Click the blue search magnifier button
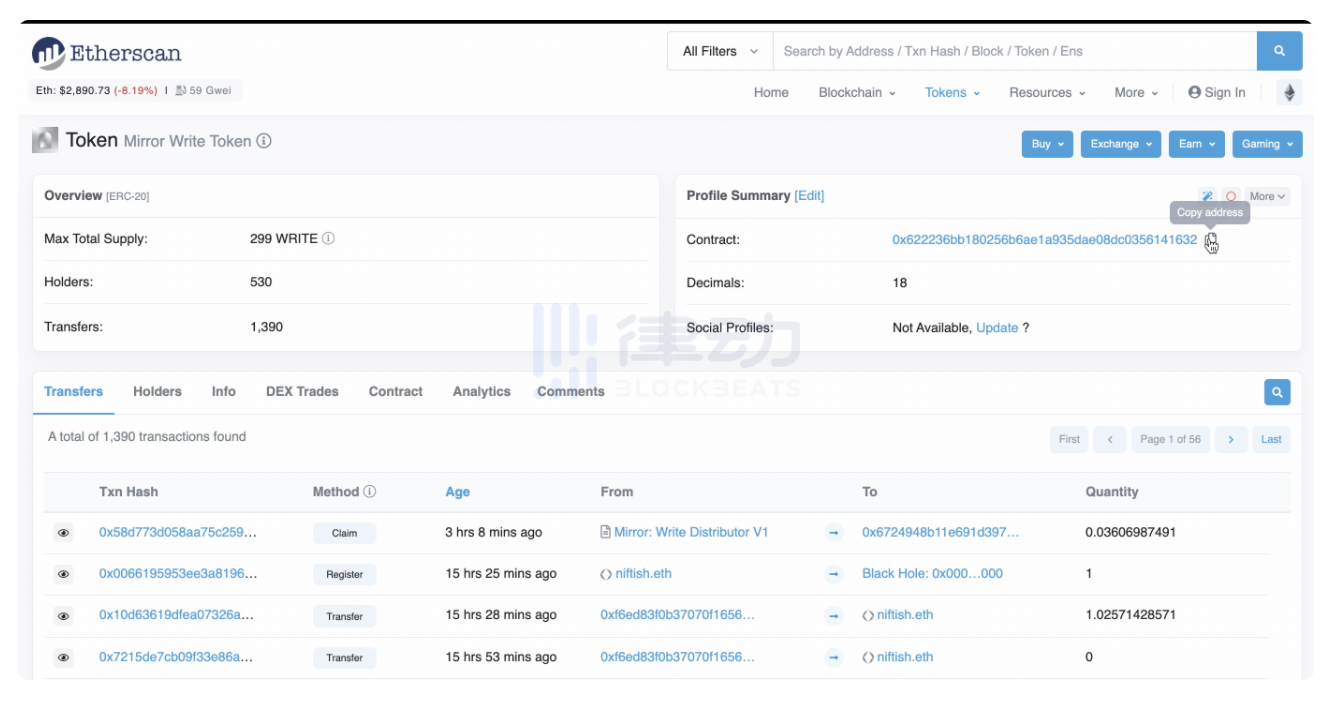 tap(1279, 51)
